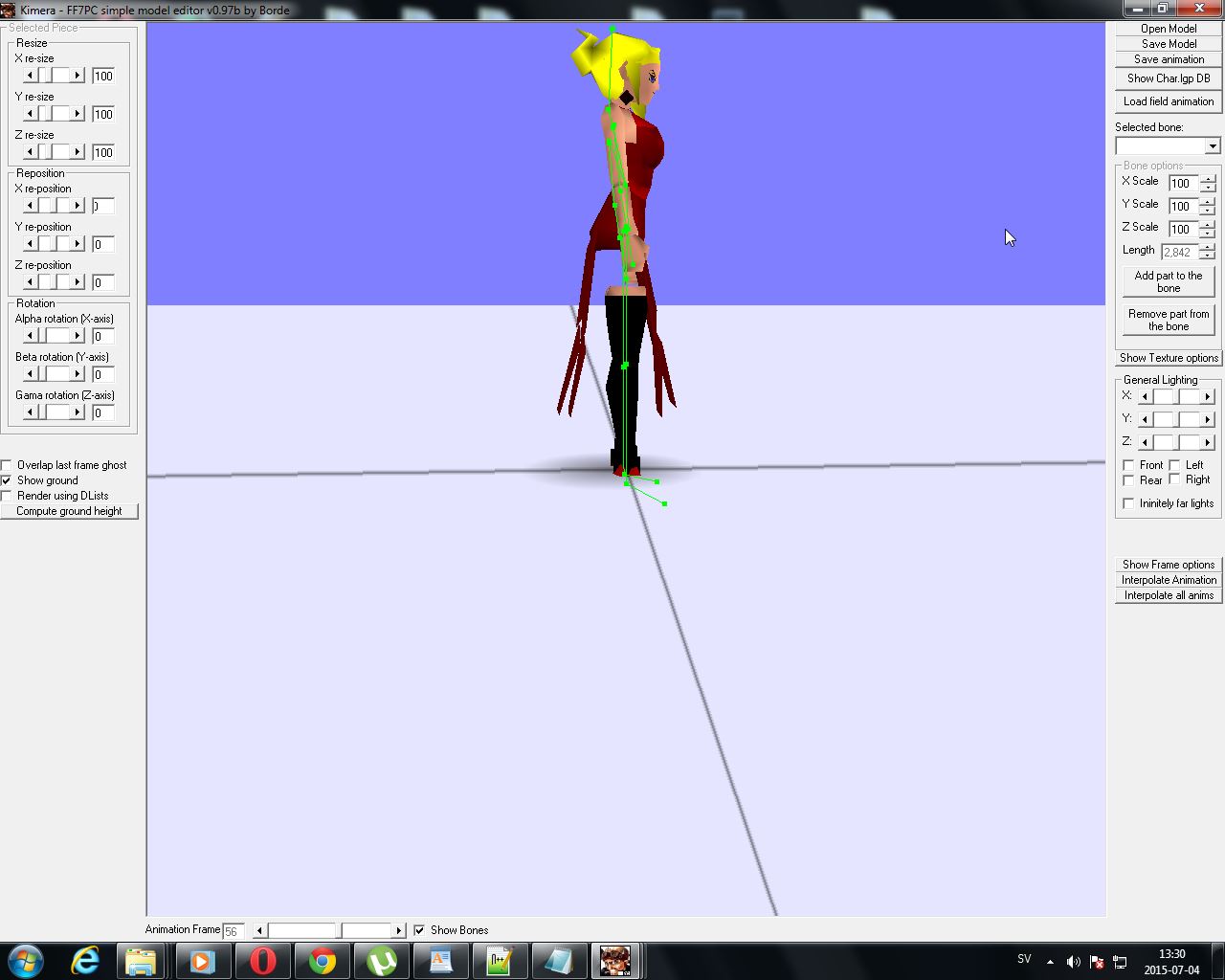1225x980 pixels.
Task: Switch to Kimera taskbar icon
Action: tap(615, 961)
